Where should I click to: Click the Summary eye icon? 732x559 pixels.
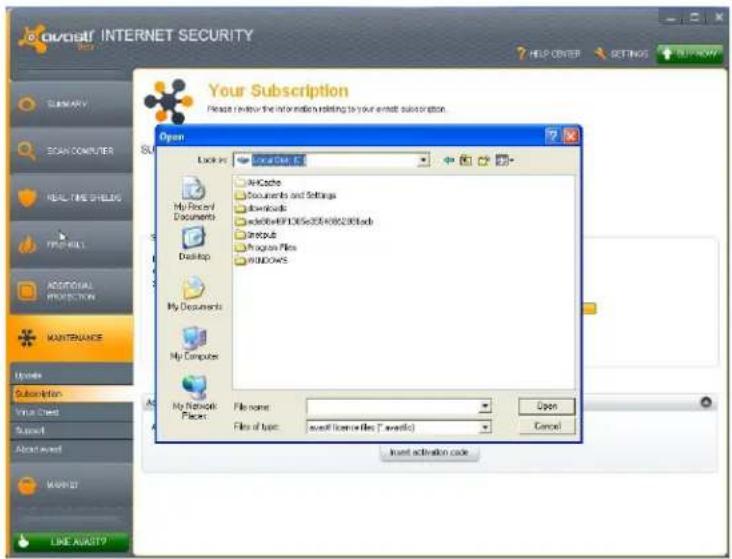point(27,104)
